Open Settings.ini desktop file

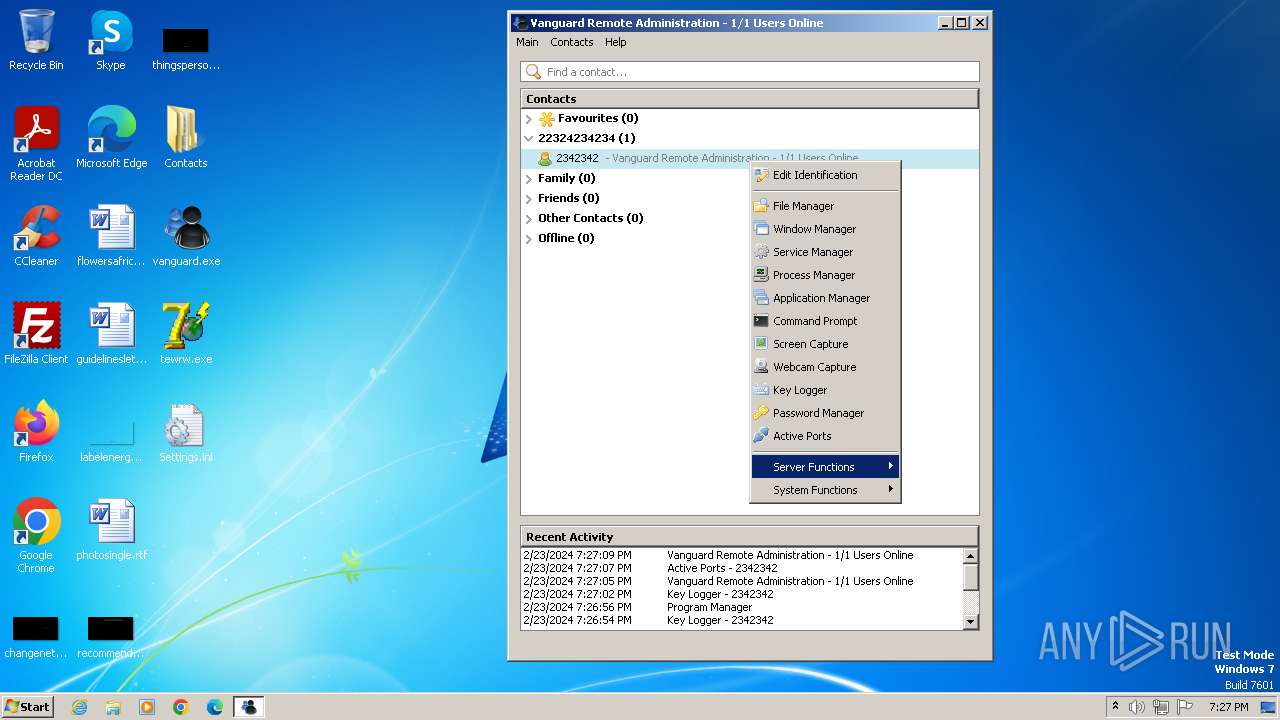pyautogui.click(x=186, y=432)
